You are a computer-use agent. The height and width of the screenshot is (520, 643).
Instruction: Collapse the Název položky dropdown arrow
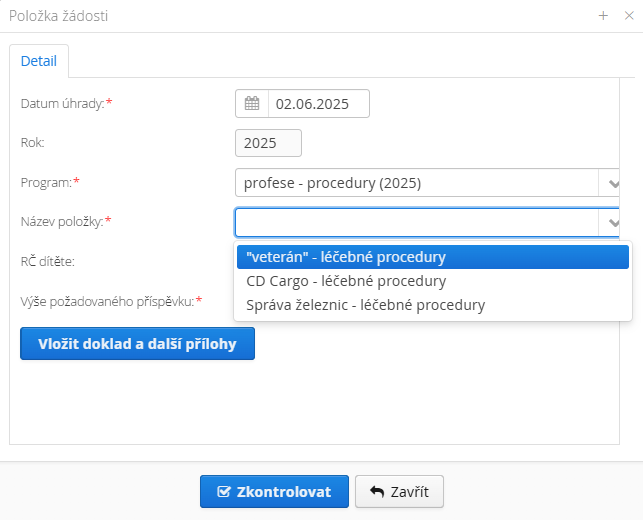(612, 222)
